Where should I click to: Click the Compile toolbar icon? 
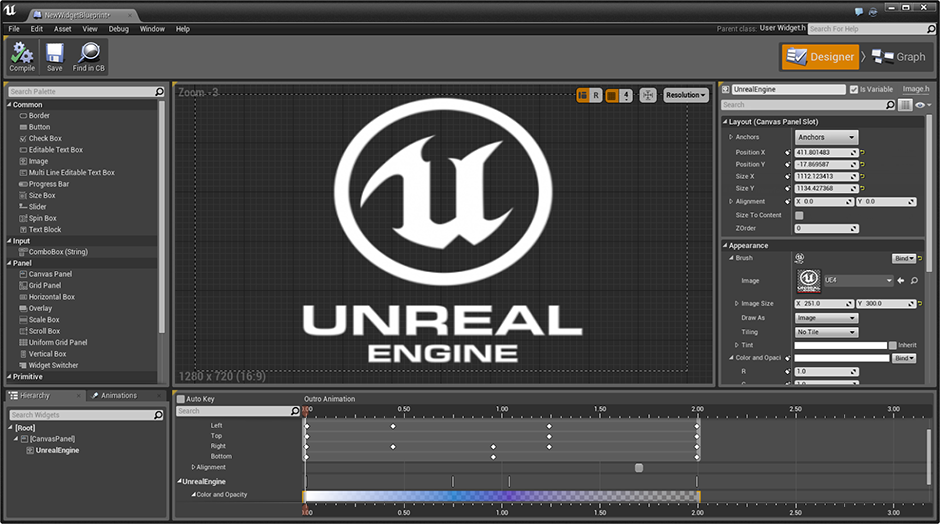[22, 53]
